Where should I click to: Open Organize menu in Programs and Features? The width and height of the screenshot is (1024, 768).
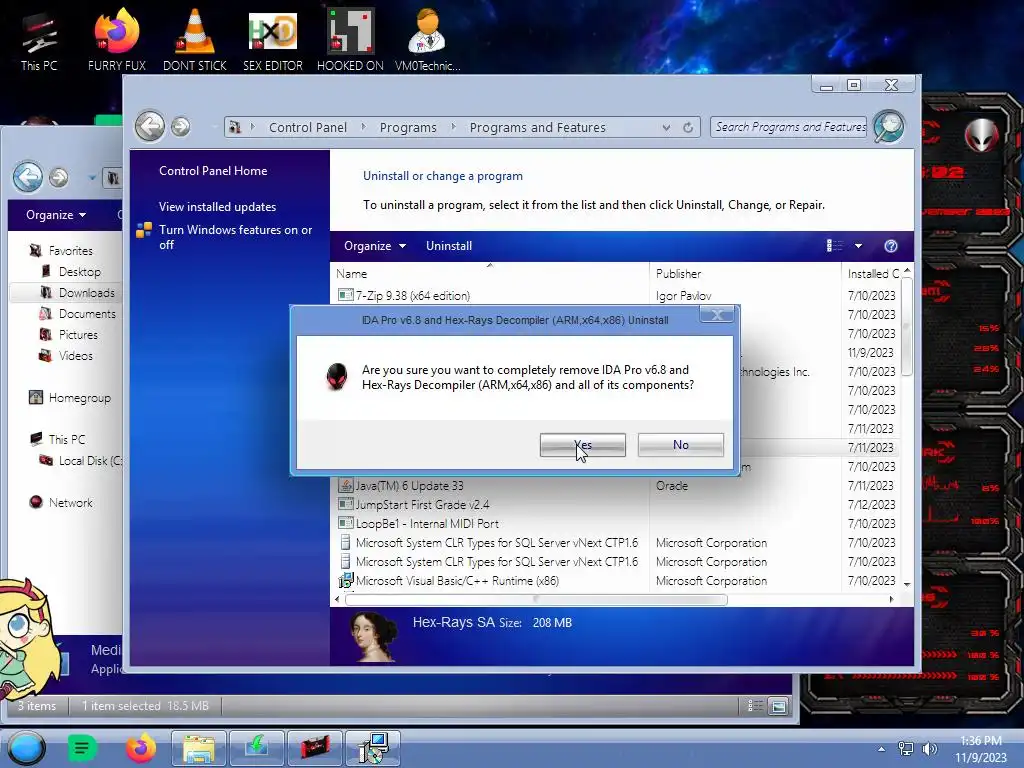click(x=375, y=246)
